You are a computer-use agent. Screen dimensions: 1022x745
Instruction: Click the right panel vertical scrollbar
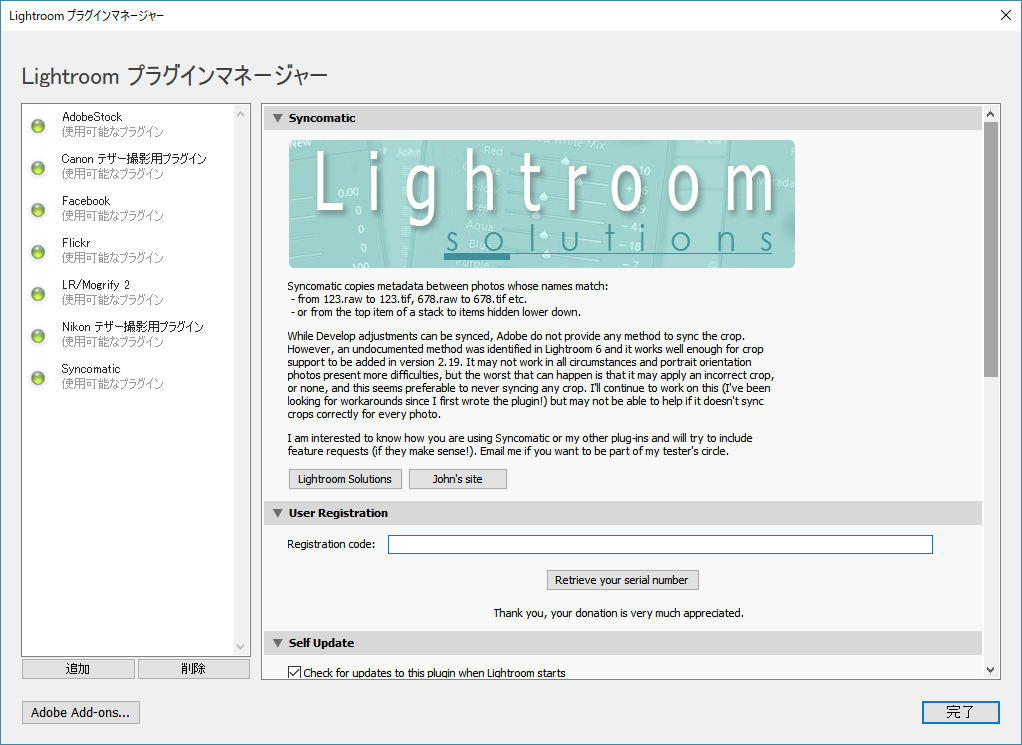tap(990, 250)
